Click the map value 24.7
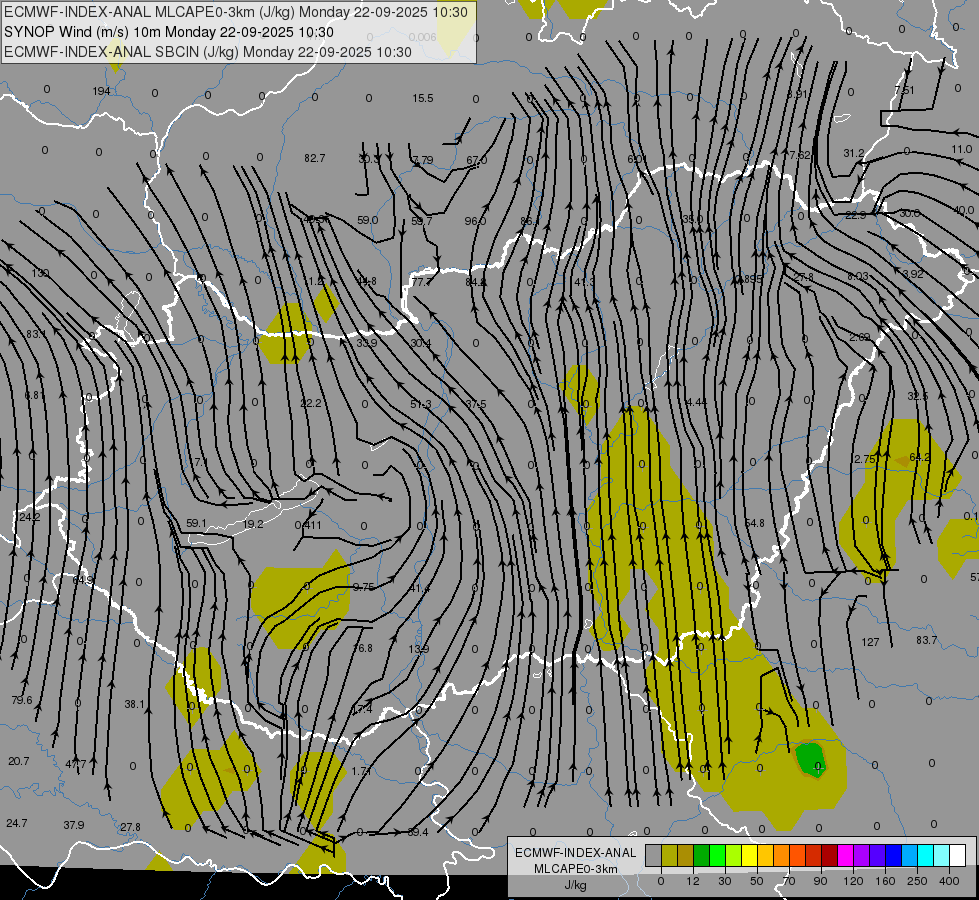 pyautogui.click(x=17, y=823)
